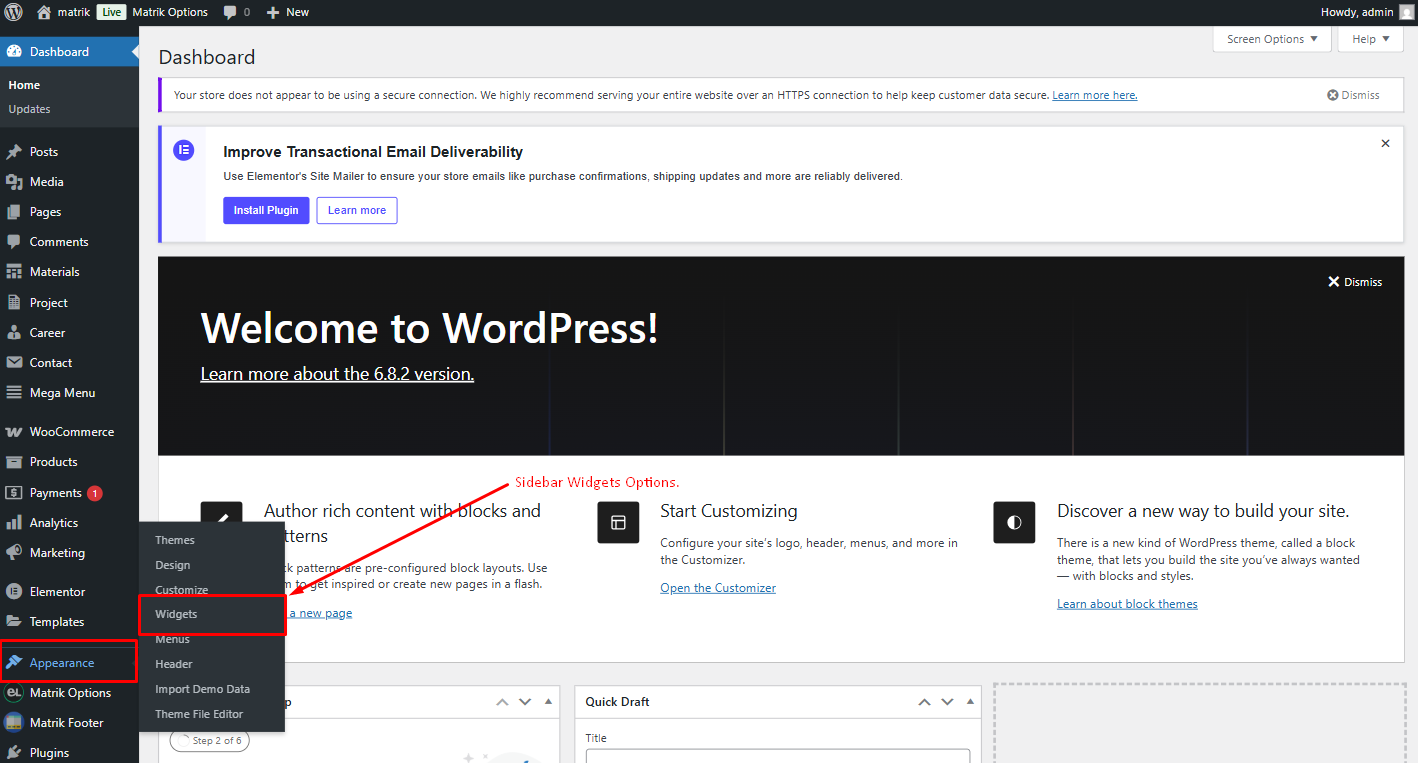Viewport: 1418px width, 763px height.
Task: Click the Comments icon in sidebar
Action: (x=14, y=242)
